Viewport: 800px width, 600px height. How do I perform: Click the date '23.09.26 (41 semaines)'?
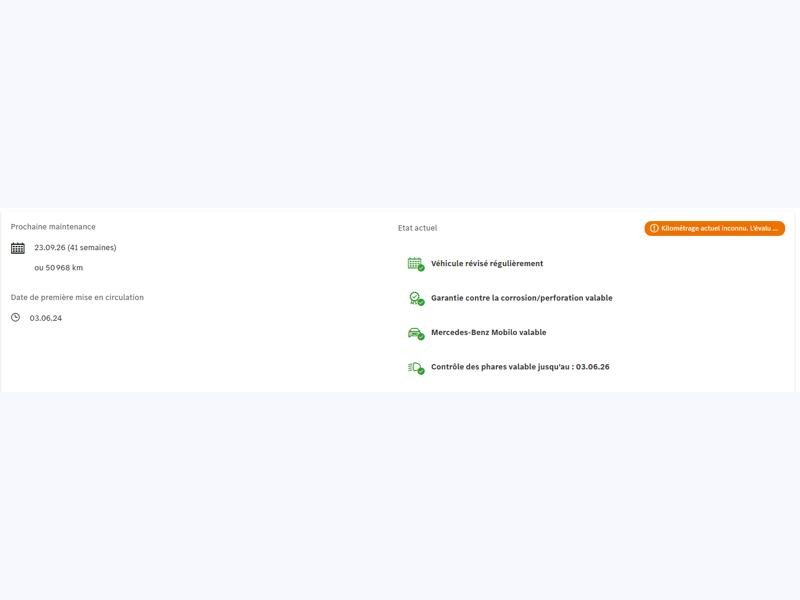75,248
